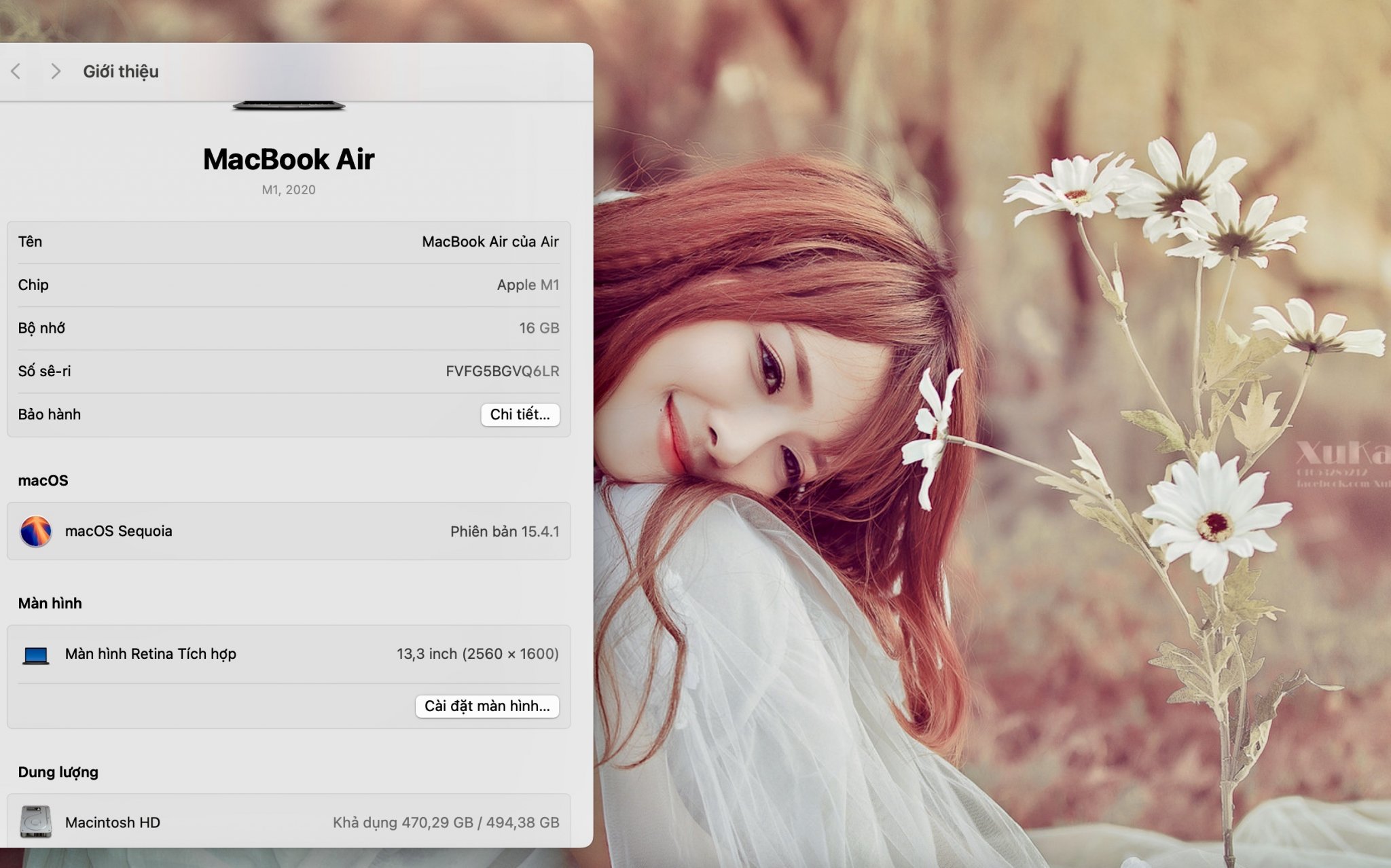Open Cài đặt màn hình display settings
1391x868 pixels.
coord(487,706)
